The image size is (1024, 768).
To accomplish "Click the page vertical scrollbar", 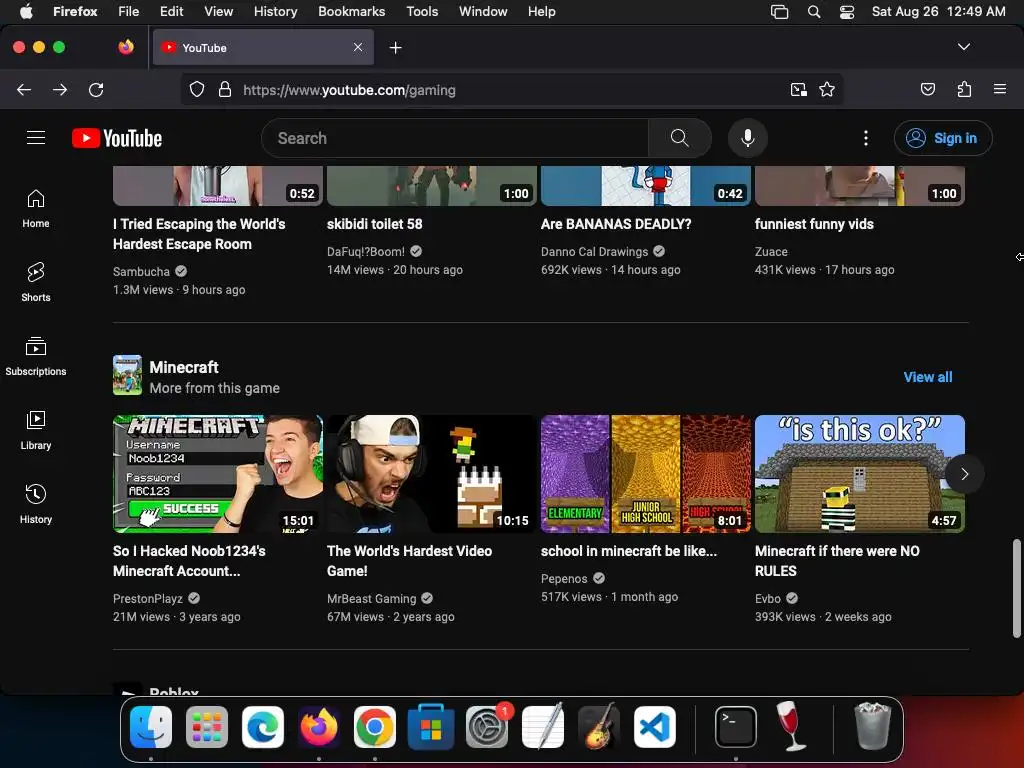I will [x=1016, y=588].
